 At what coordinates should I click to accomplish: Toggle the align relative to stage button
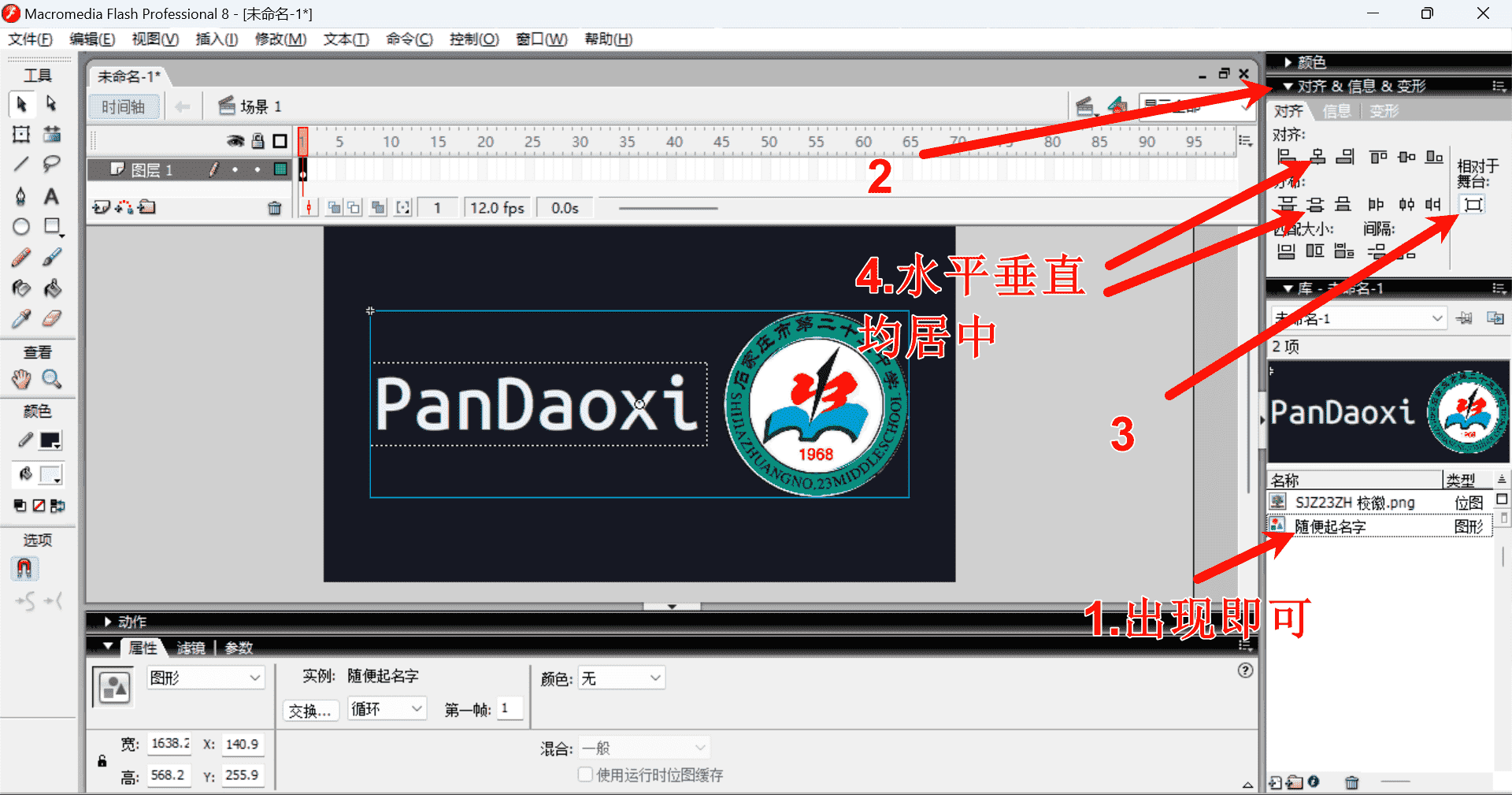(x=1473, y=205)
